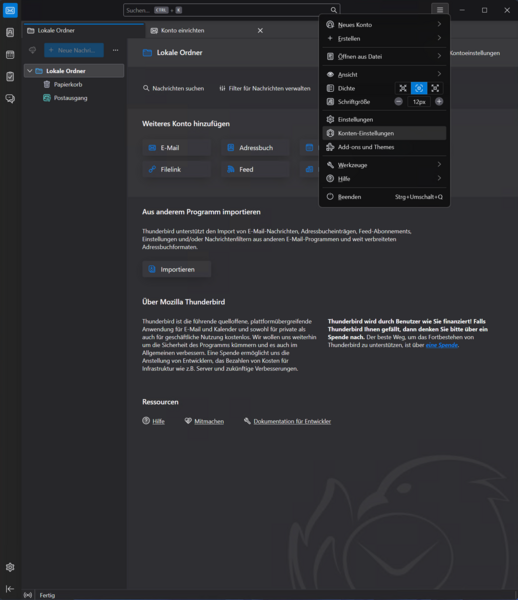518x600 pixels.
Task: Open folder pane options three-dot button
Action: tap(115, 50)
